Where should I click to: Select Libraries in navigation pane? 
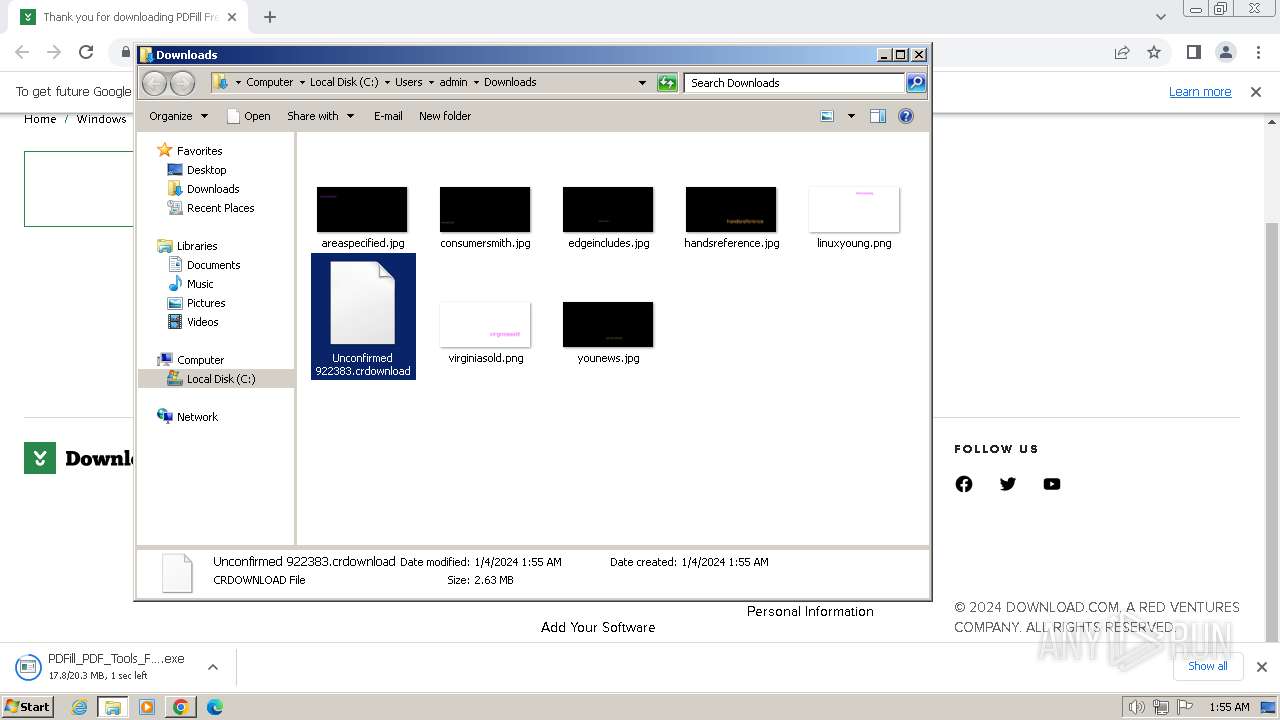[197, 246]
